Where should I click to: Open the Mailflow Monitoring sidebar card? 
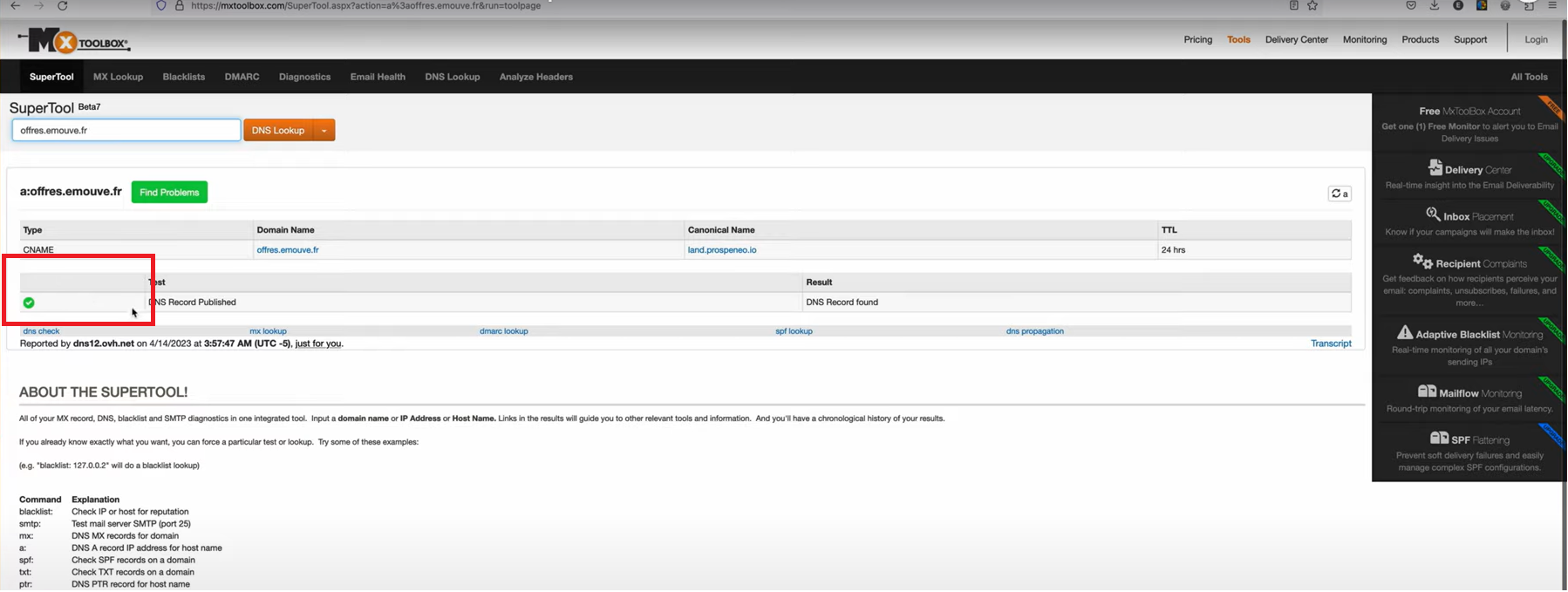tap(1469, 399)
